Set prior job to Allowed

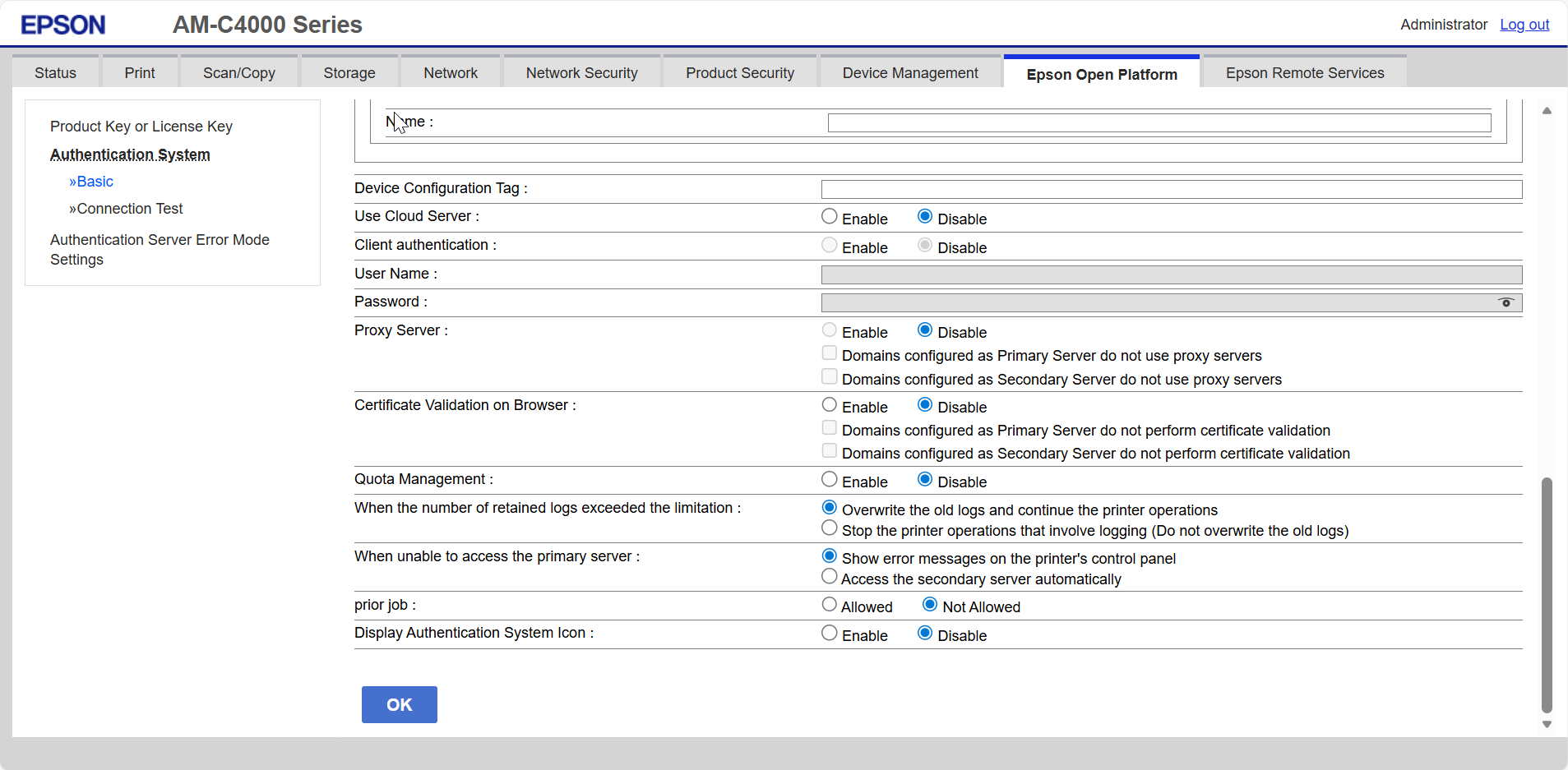tap(830, 605)
